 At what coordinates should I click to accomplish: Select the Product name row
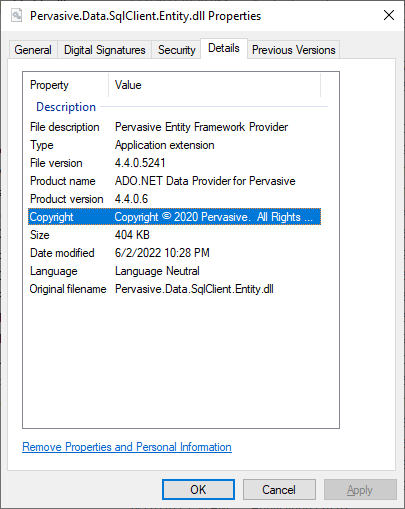click(x=174, y=181)
